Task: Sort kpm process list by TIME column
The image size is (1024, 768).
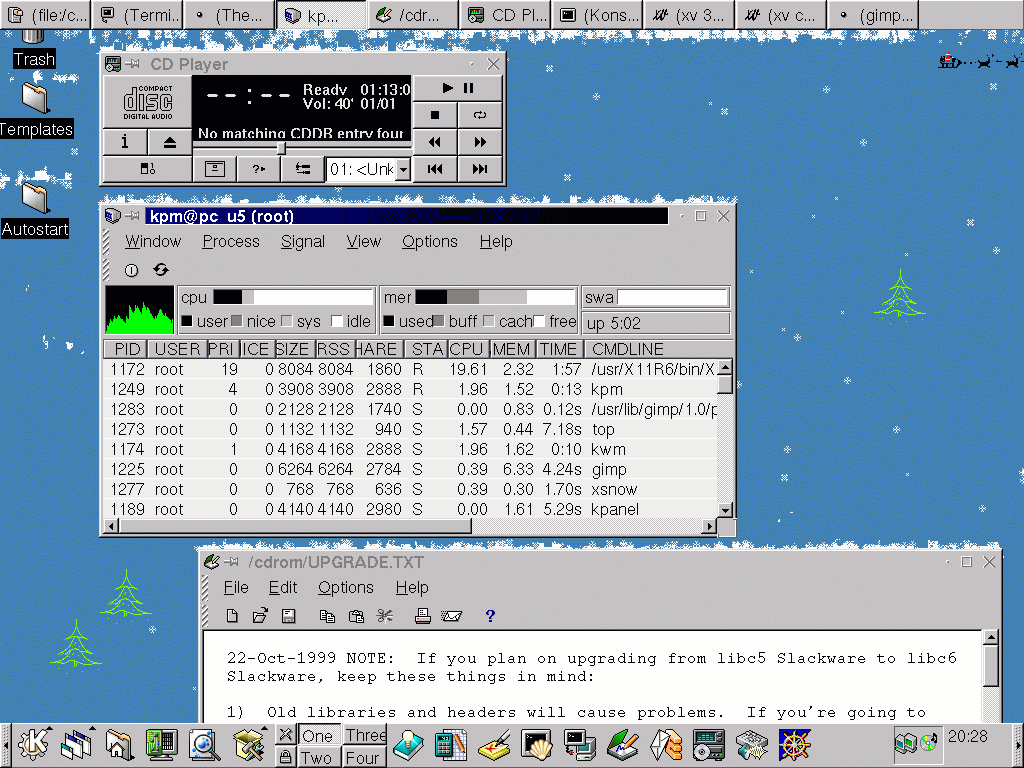Action: point(558,349)
